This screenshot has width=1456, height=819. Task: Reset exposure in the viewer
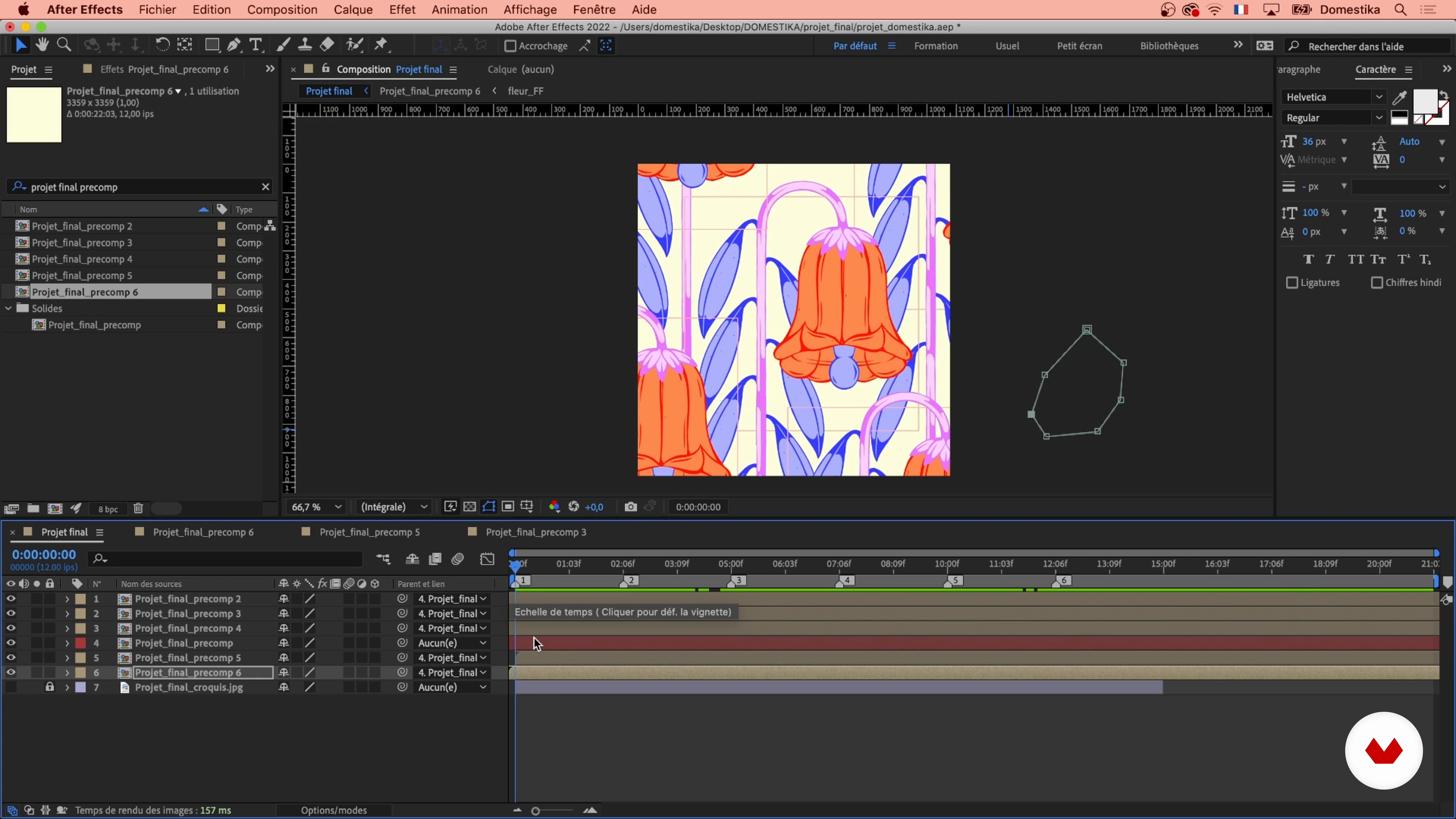point(574,507)
